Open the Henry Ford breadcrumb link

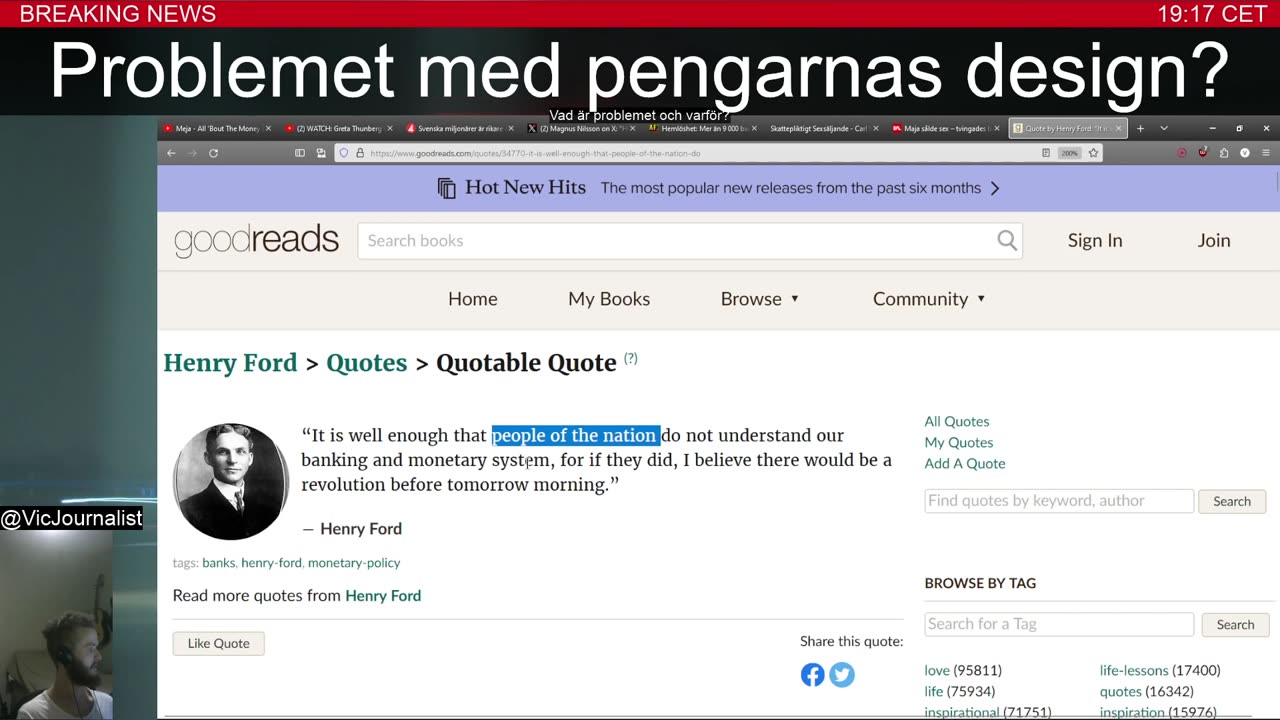click(x=230, y=363)
